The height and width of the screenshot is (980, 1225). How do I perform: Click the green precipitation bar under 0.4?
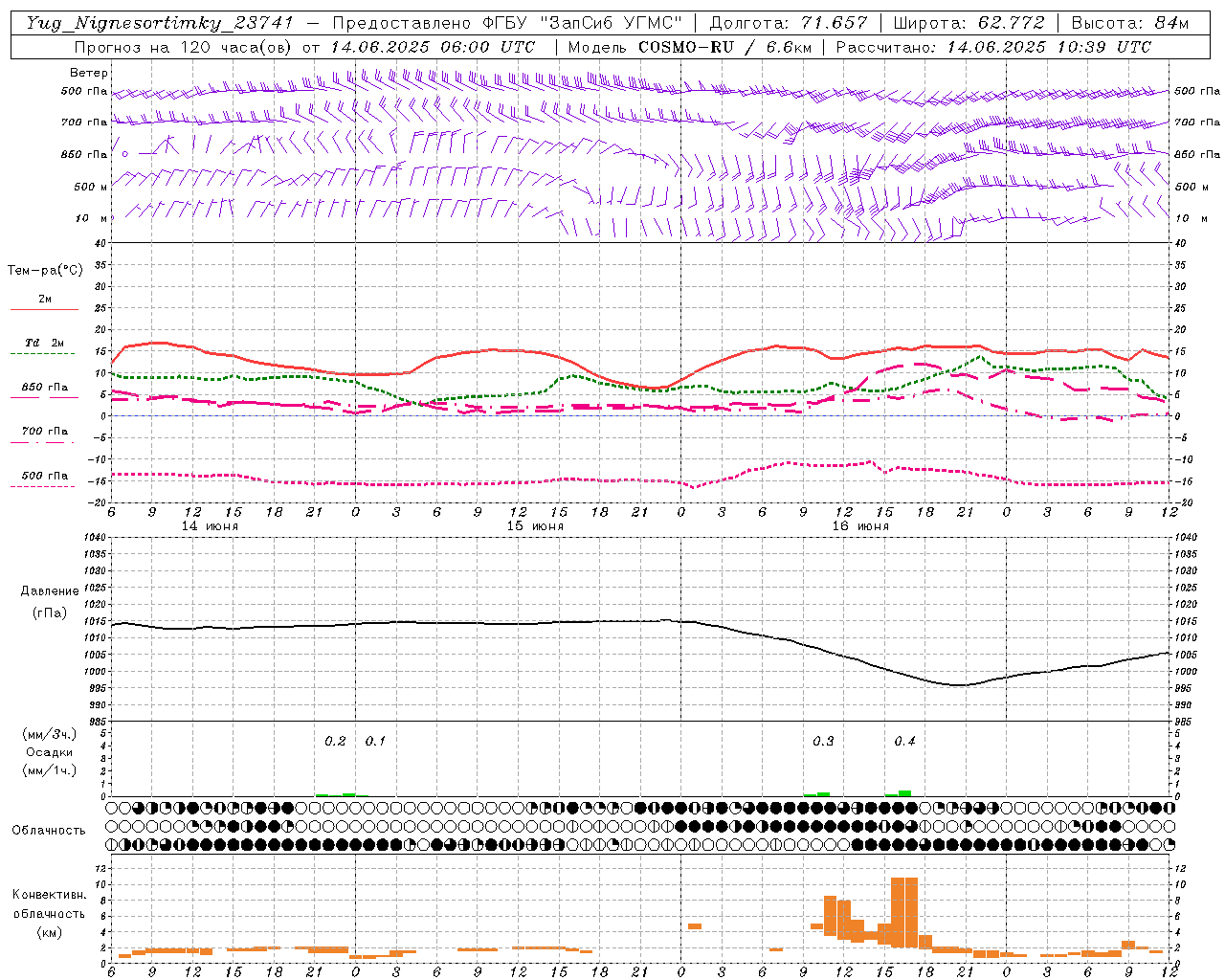904,793
